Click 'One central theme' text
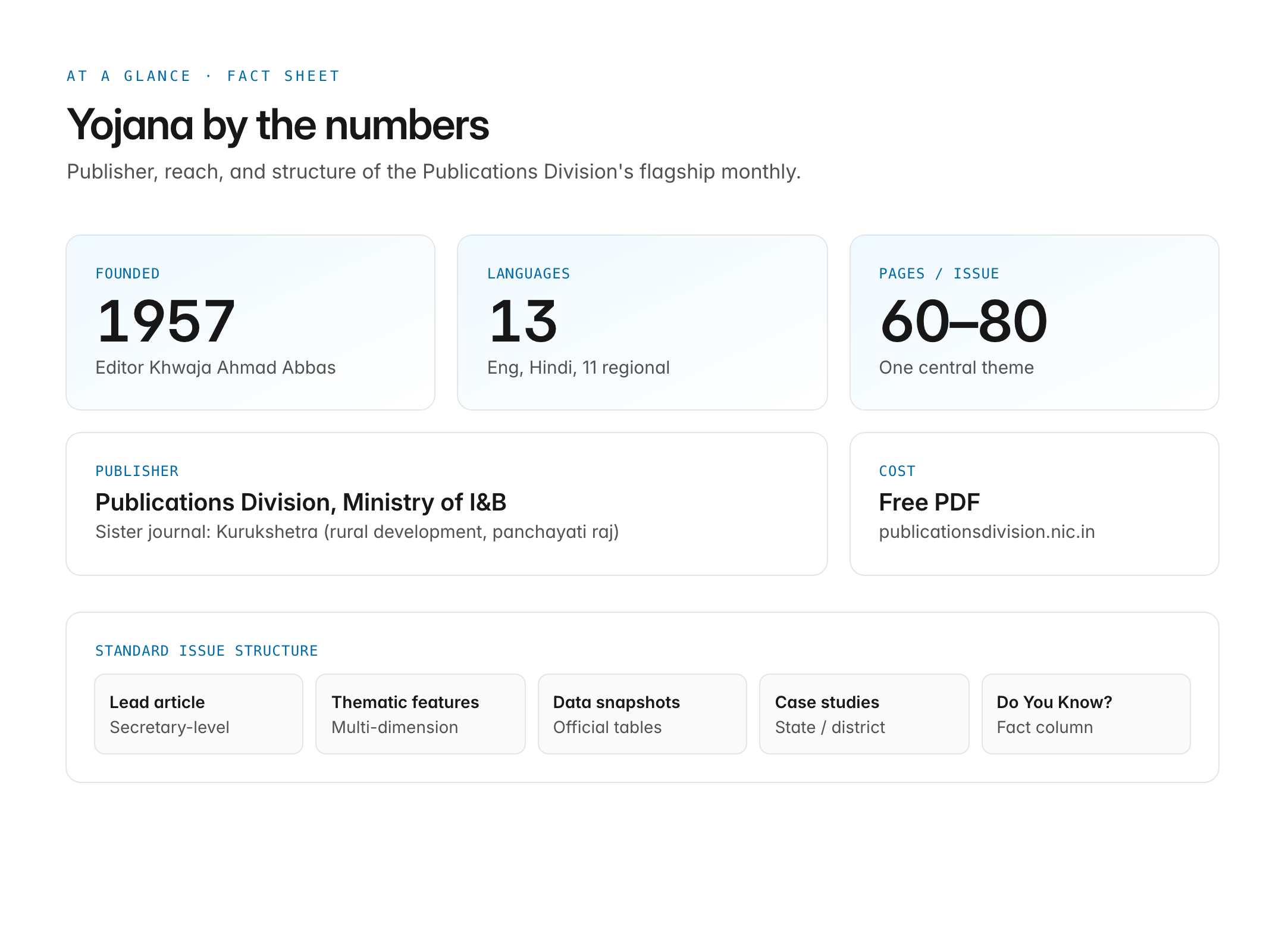1285x952 pixels. [x=957, y=368]
